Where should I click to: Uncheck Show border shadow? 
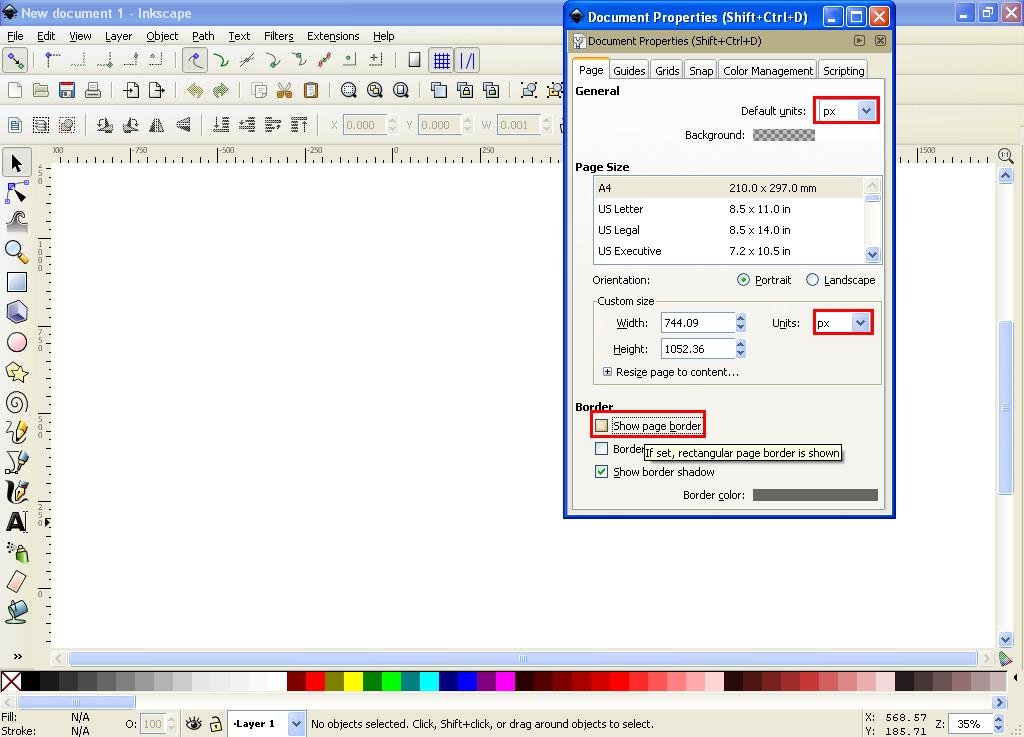click(601, 471)
